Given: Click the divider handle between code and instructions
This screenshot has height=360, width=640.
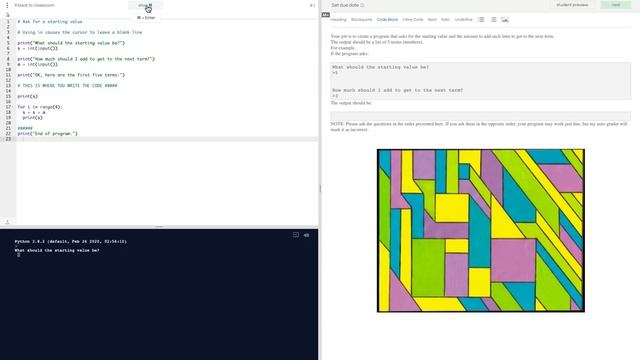Looking at the screenshot, I should 320,188.
